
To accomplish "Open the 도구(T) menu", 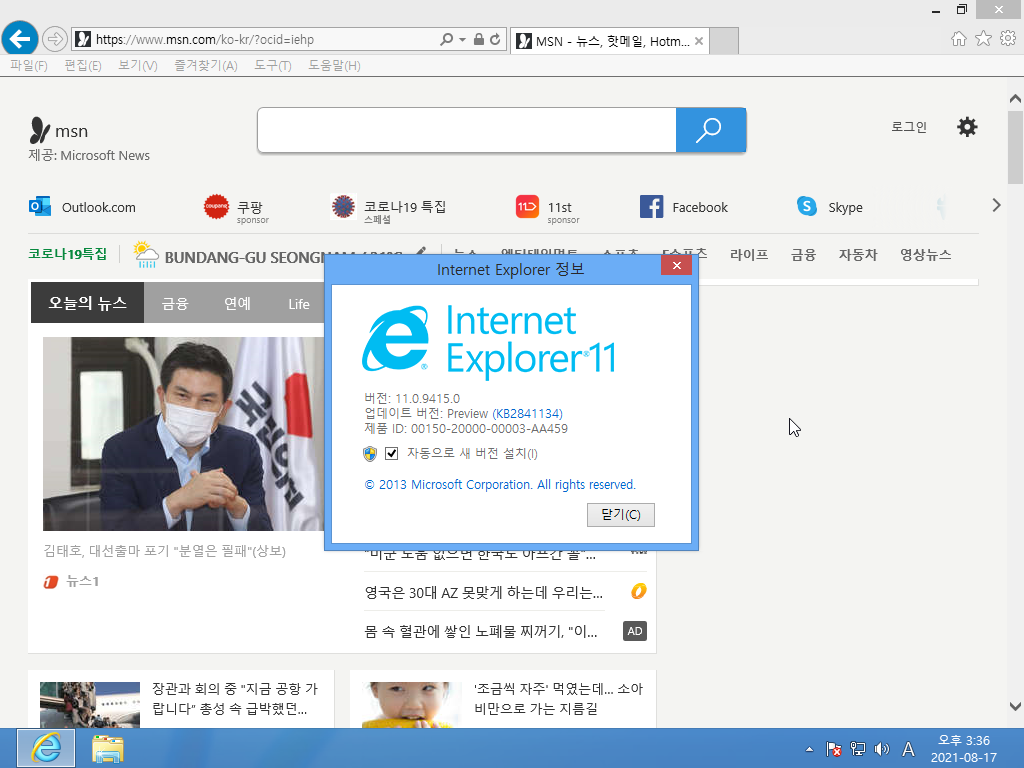I will [x=272, y=65].
